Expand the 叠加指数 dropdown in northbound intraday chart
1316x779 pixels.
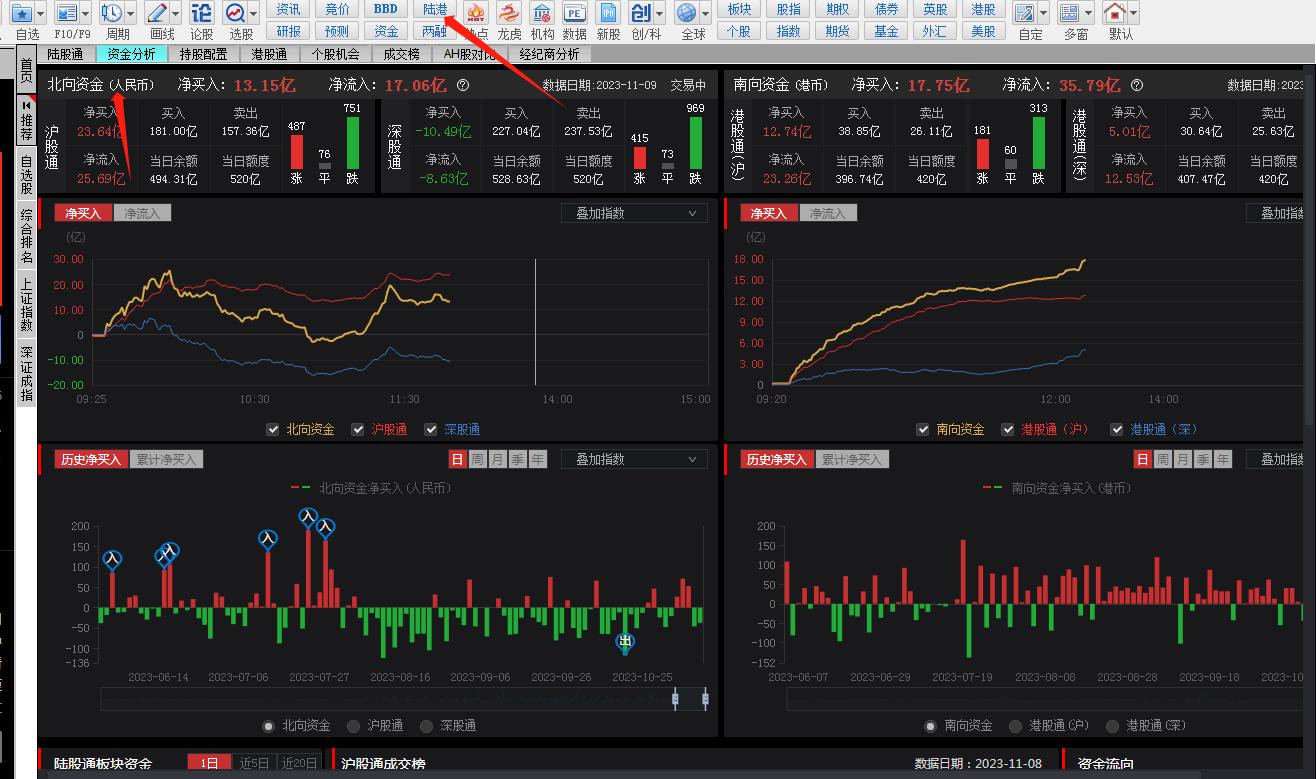635,213
